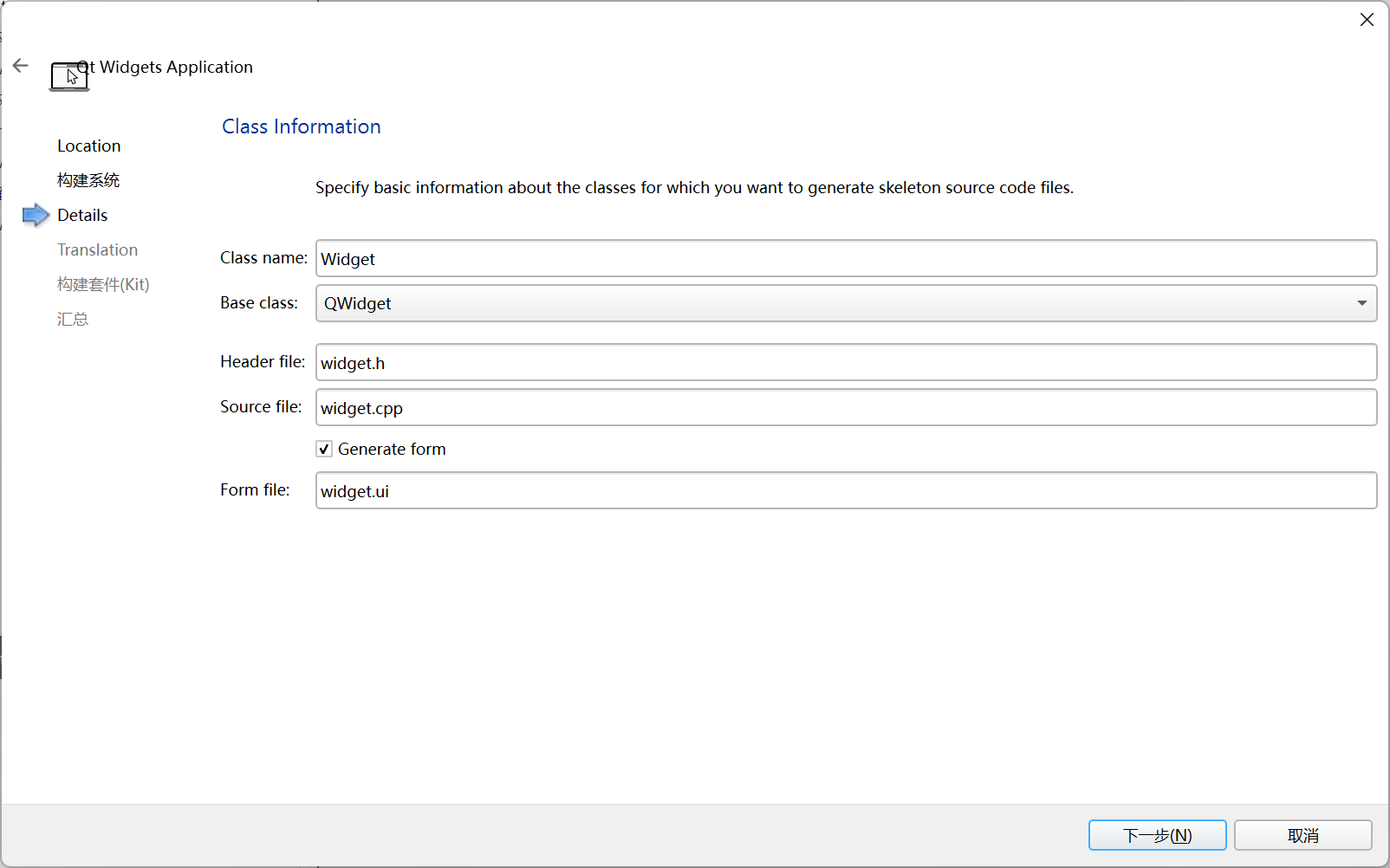The width and height of the screenshot is (1390, 868).
Task: Click the blue arrow beside Details step
Action: click(x=36, y=215)
